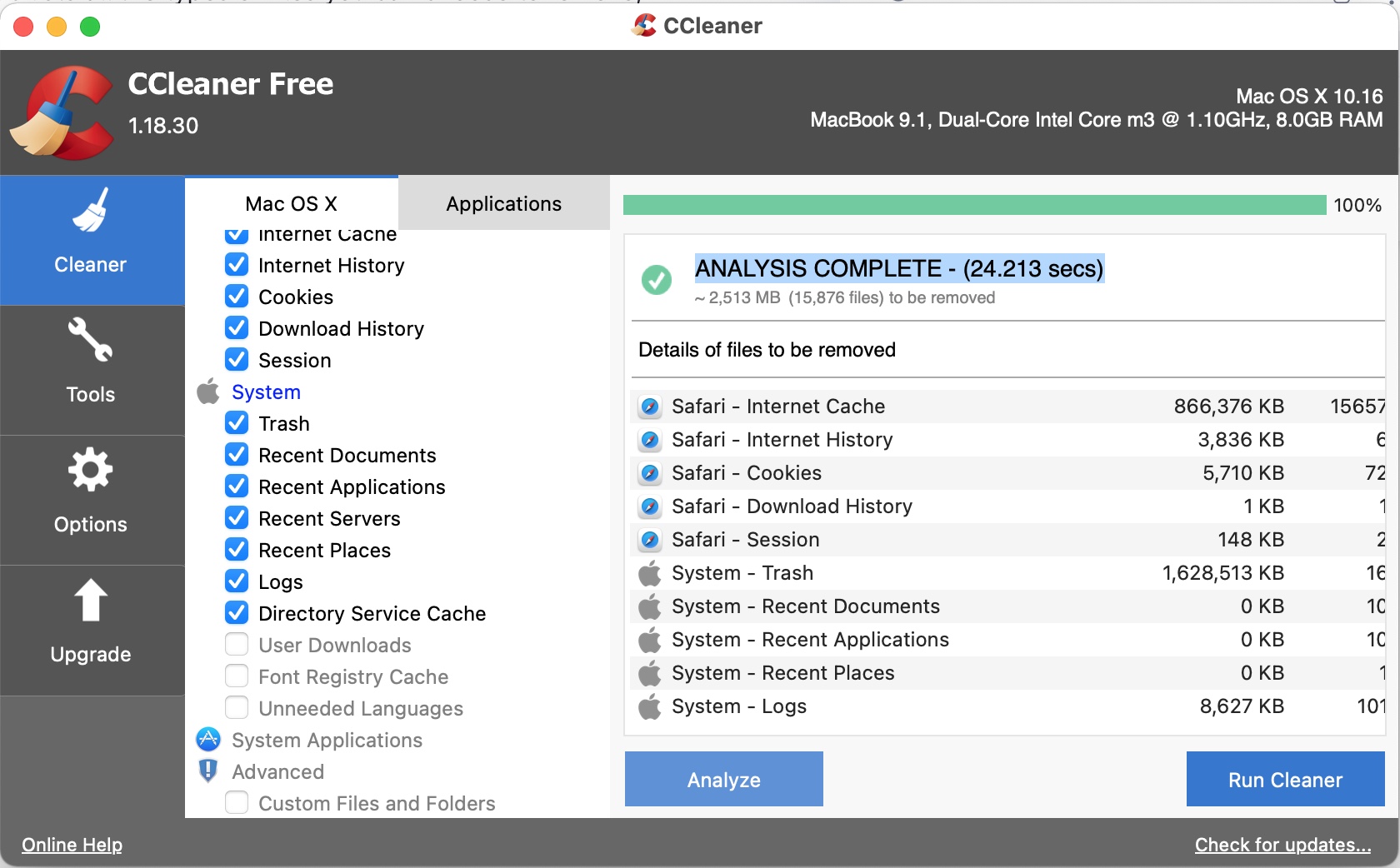The width and height of the screenshot is (1400, 868).
Task: Switch to the Applications tab
Action: point(504,203)
